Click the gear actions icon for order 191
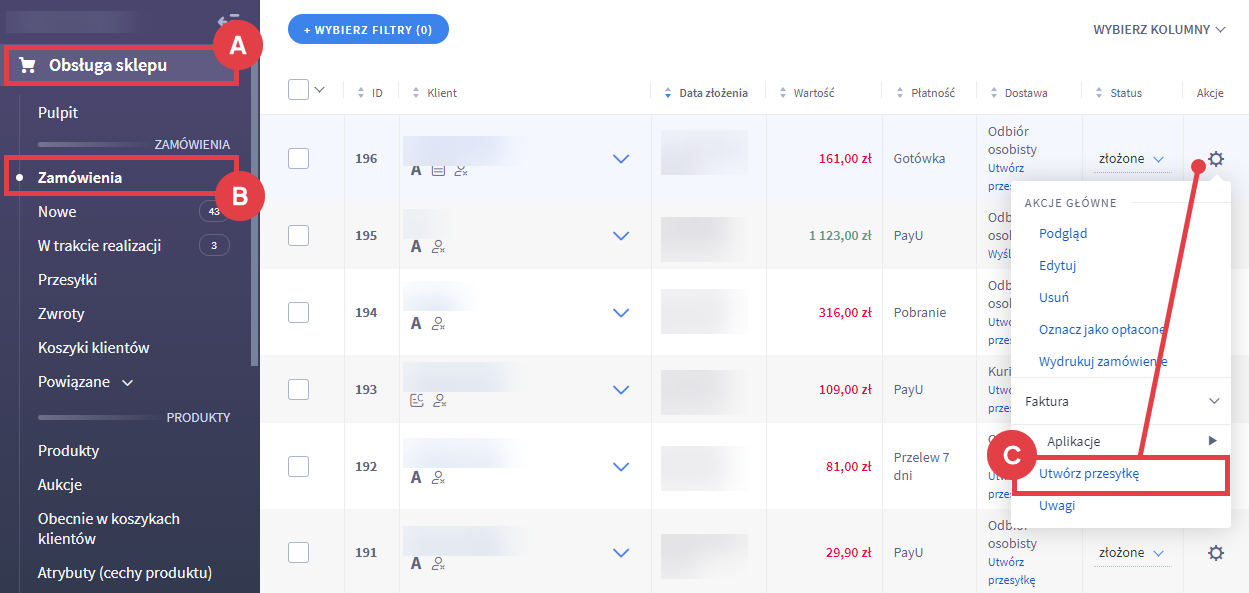Viewport: 1249px width, 593px height. [x=1215, y=553]
